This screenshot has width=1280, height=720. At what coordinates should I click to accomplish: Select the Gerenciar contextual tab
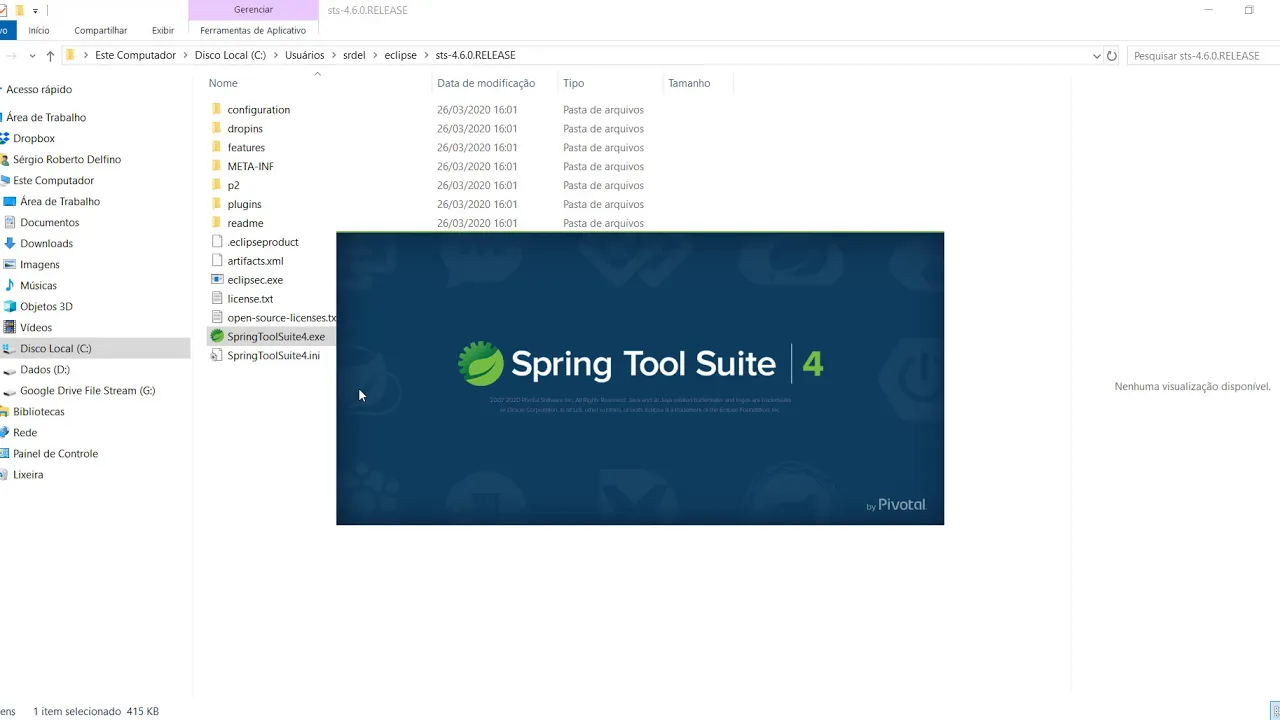click(253, 9)
